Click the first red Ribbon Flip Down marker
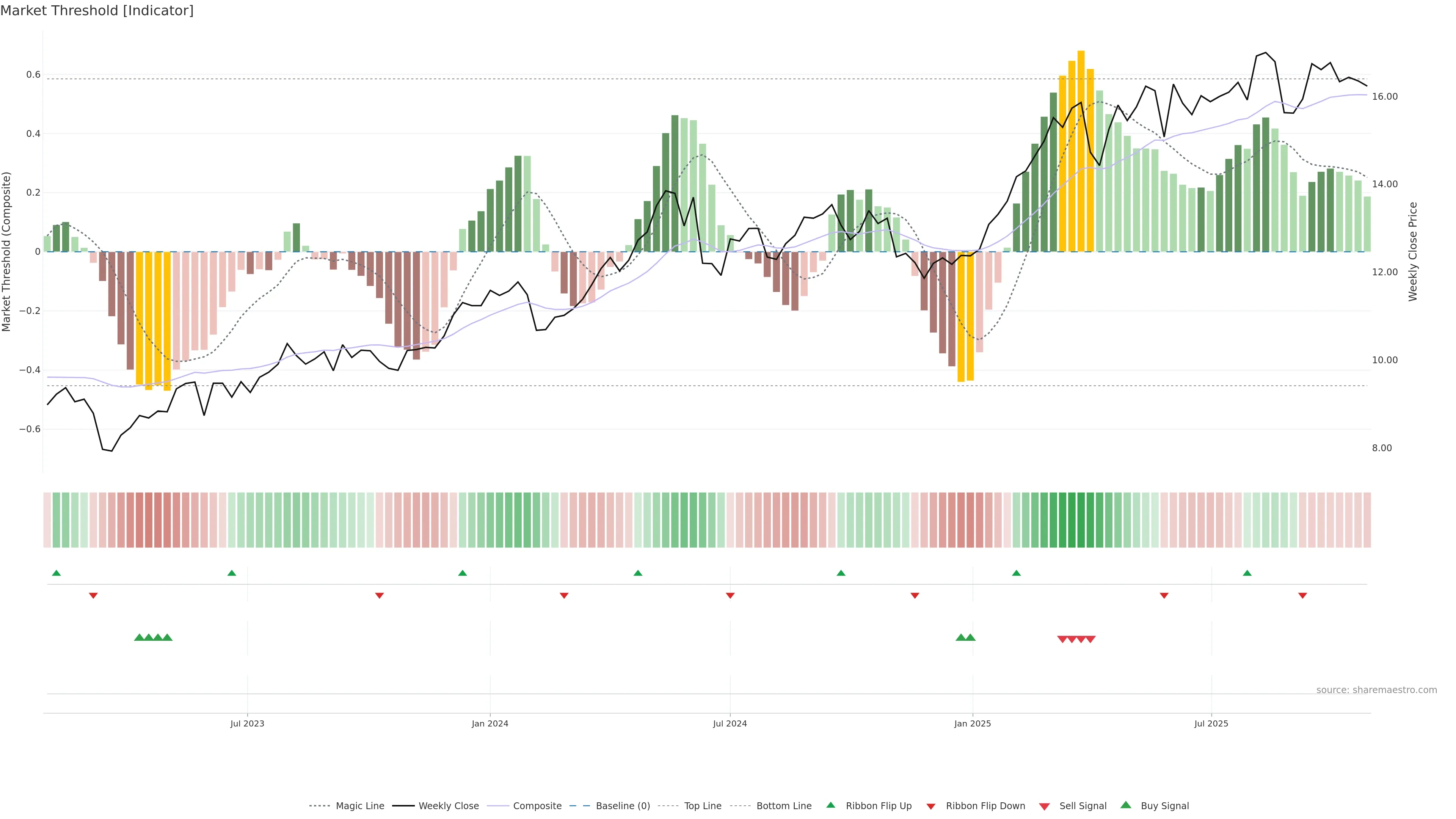The height and width of the screenshot is (819, 1456). tap(93, 596)
